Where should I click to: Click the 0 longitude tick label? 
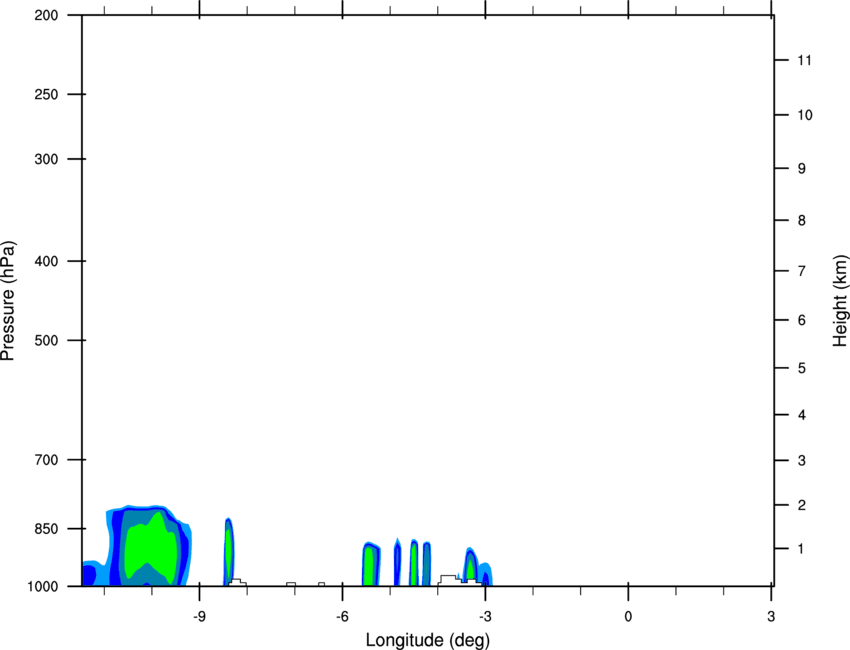628,617
